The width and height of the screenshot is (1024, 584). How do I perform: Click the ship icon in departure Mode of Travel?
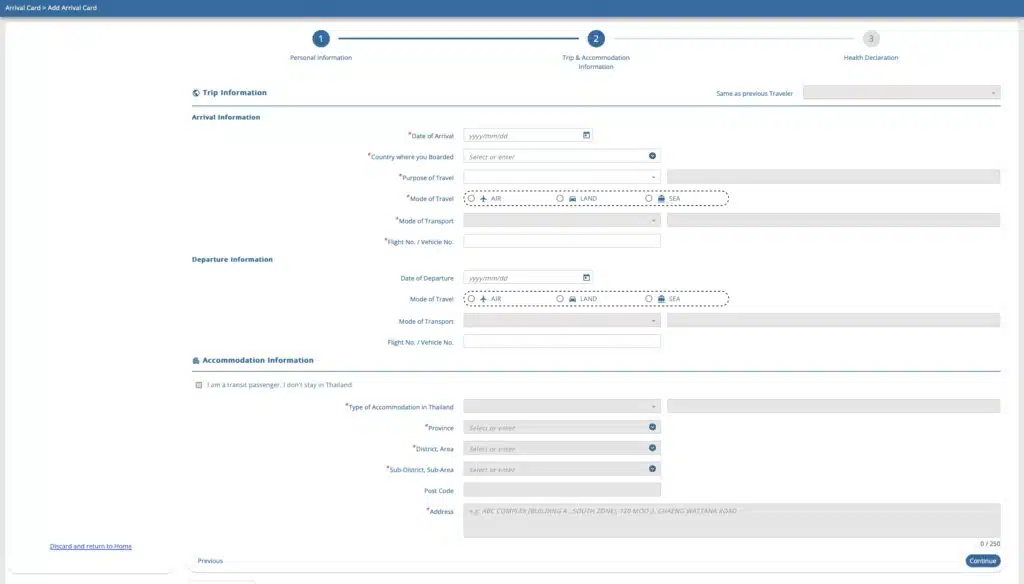tap(661, 299)
